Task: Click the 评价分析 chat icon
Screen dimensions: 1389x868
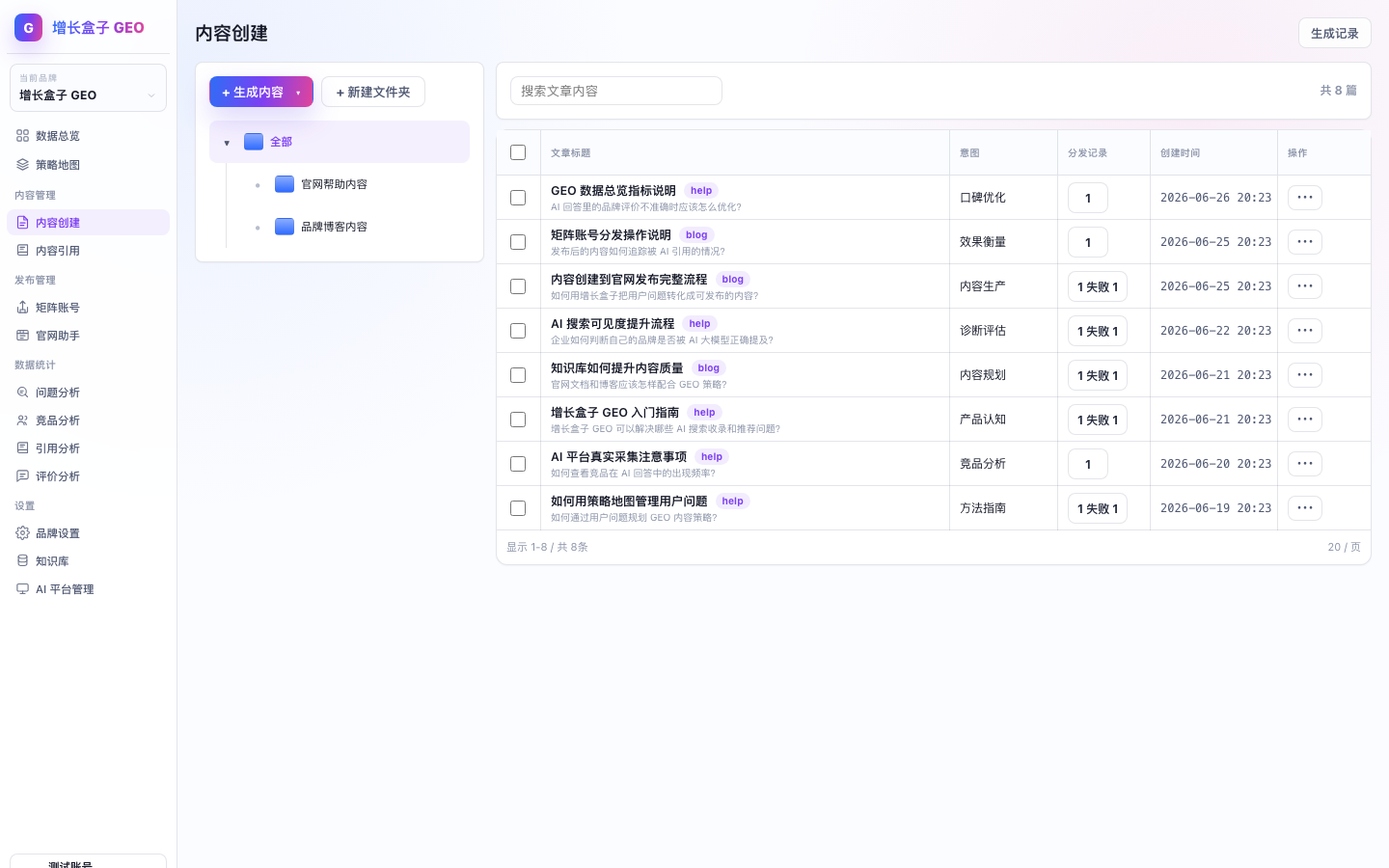Action: pos(22,476)
